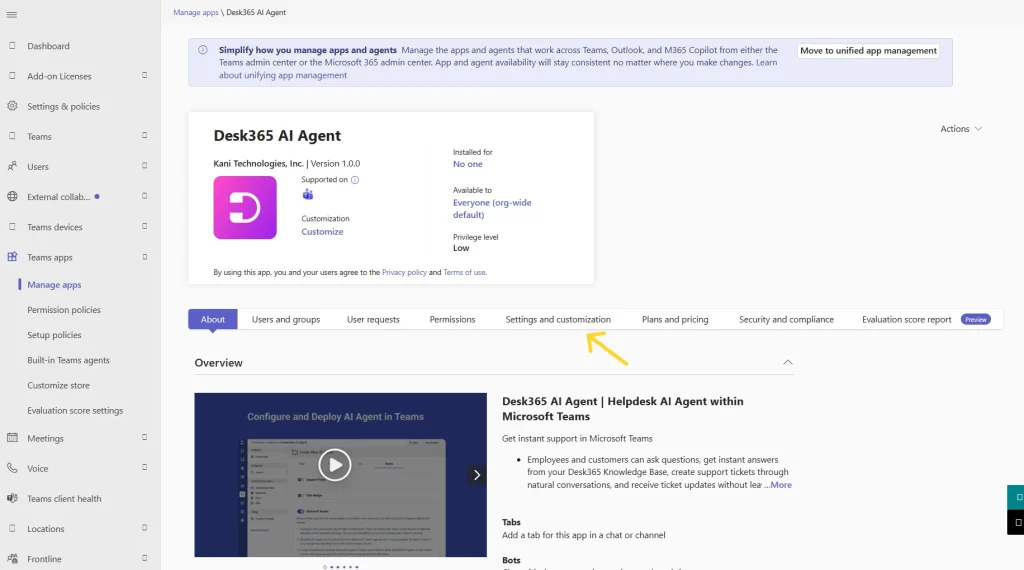This screenshot has width=1024, height=570.
Task: Switch to User requests tab
Action: pos(373,319)
